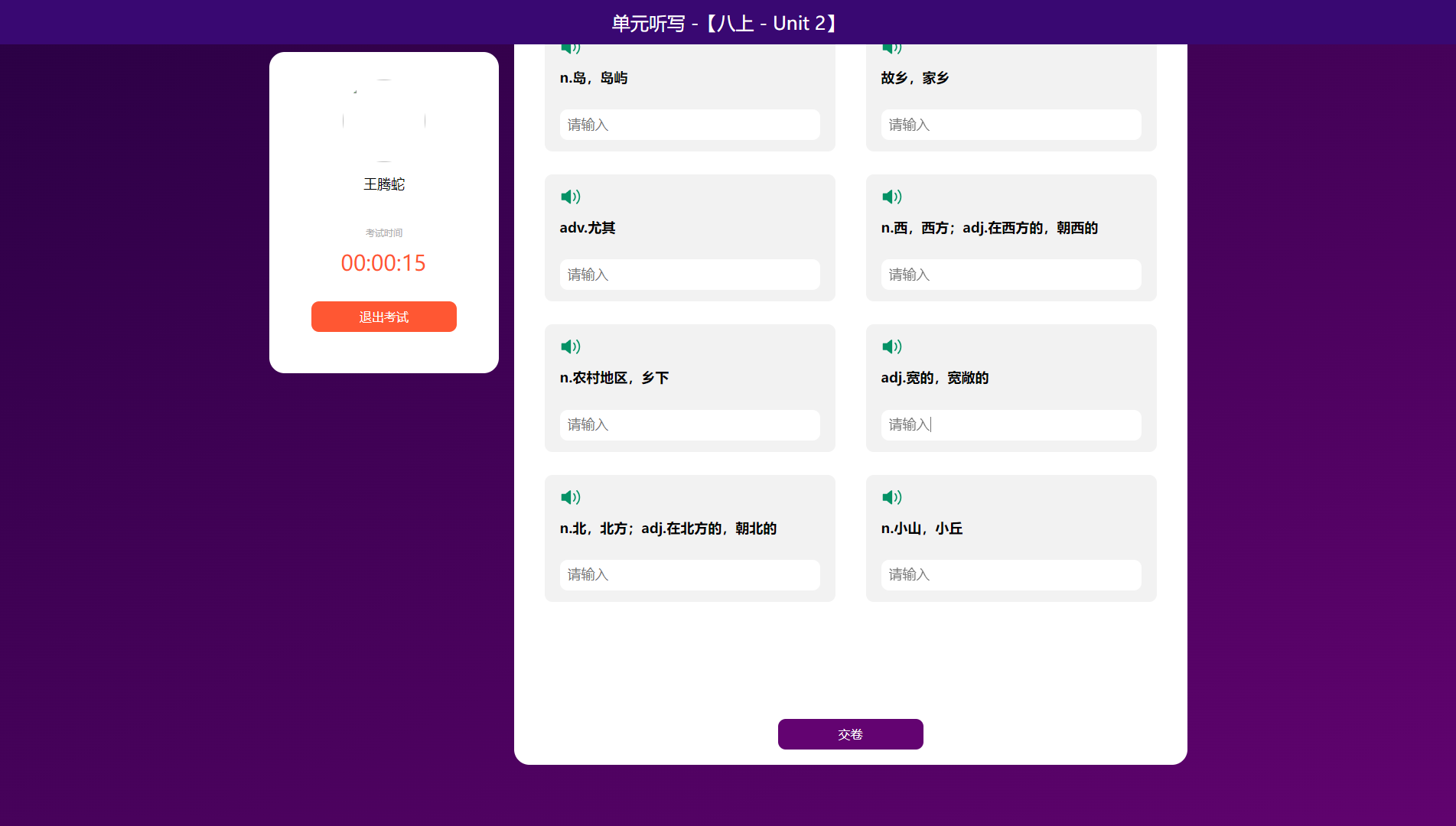Viewport: 1456px width, 826px height.
Task: Focus input field under '故乡，家乡'
Action: coord(1011,125)
